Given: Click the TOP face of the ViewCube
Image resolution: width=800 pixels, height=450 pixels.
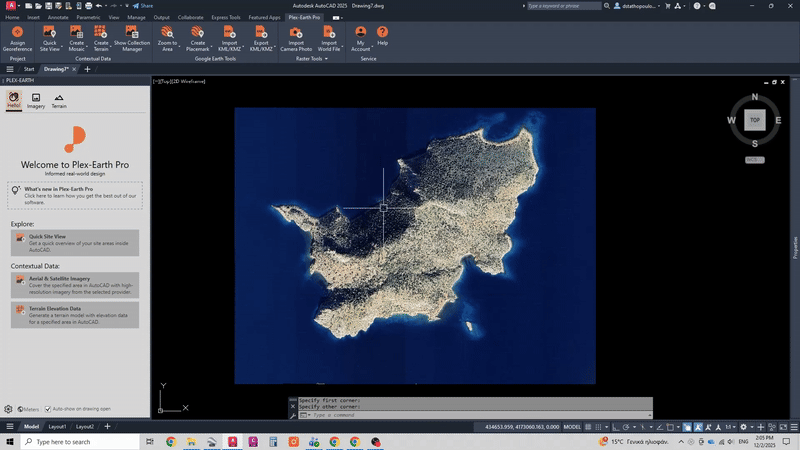Looking at the screenshot, I should click(x=755, y=120).
